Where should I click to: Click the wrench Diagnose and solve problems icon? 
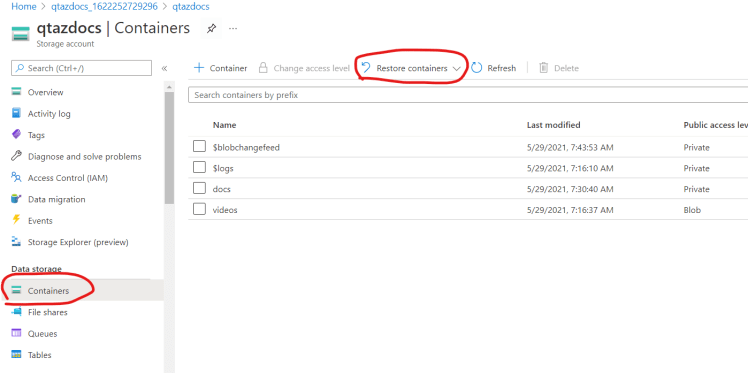click(17, 156)
